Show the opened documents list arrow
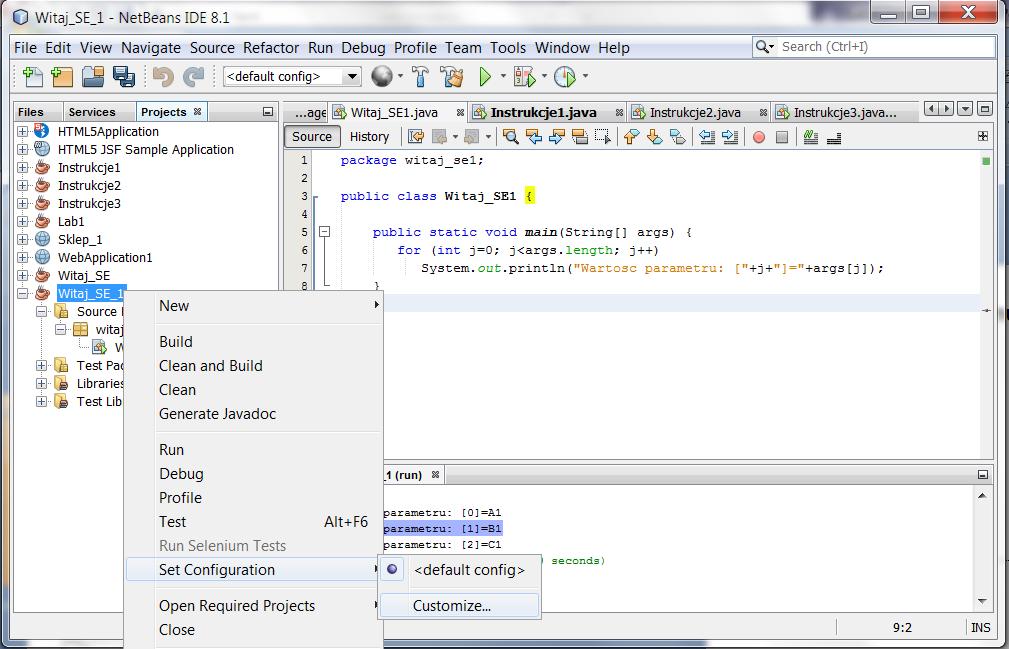The image size is (1009, 649). point(965,109)
